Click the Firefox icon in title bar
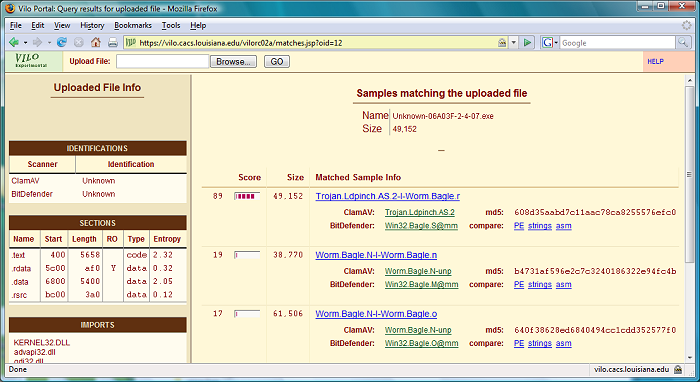Image resolution: width=700 pixels, height=382 pixels. click(9, 8)
